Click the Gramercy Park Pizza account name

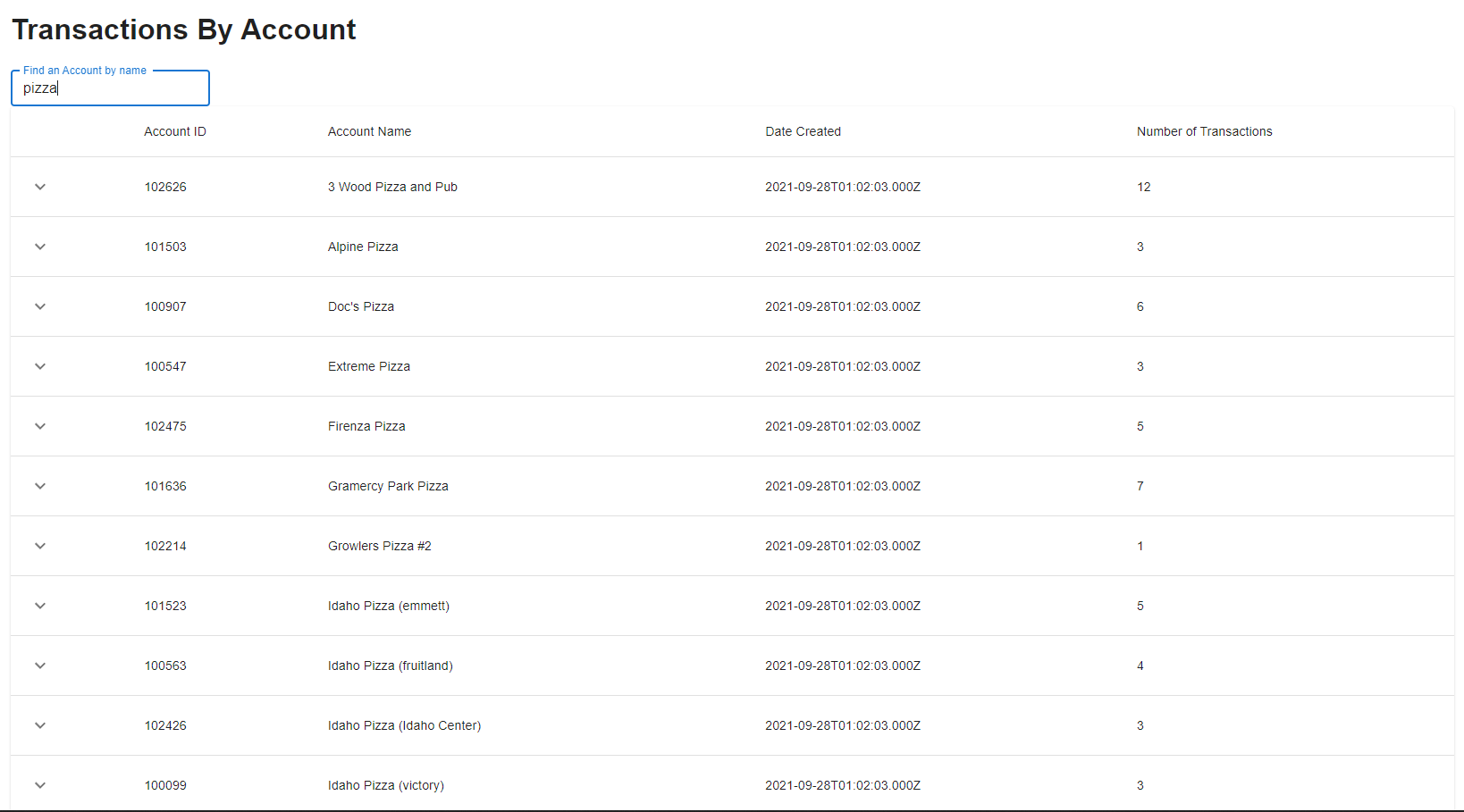(388, 486)
